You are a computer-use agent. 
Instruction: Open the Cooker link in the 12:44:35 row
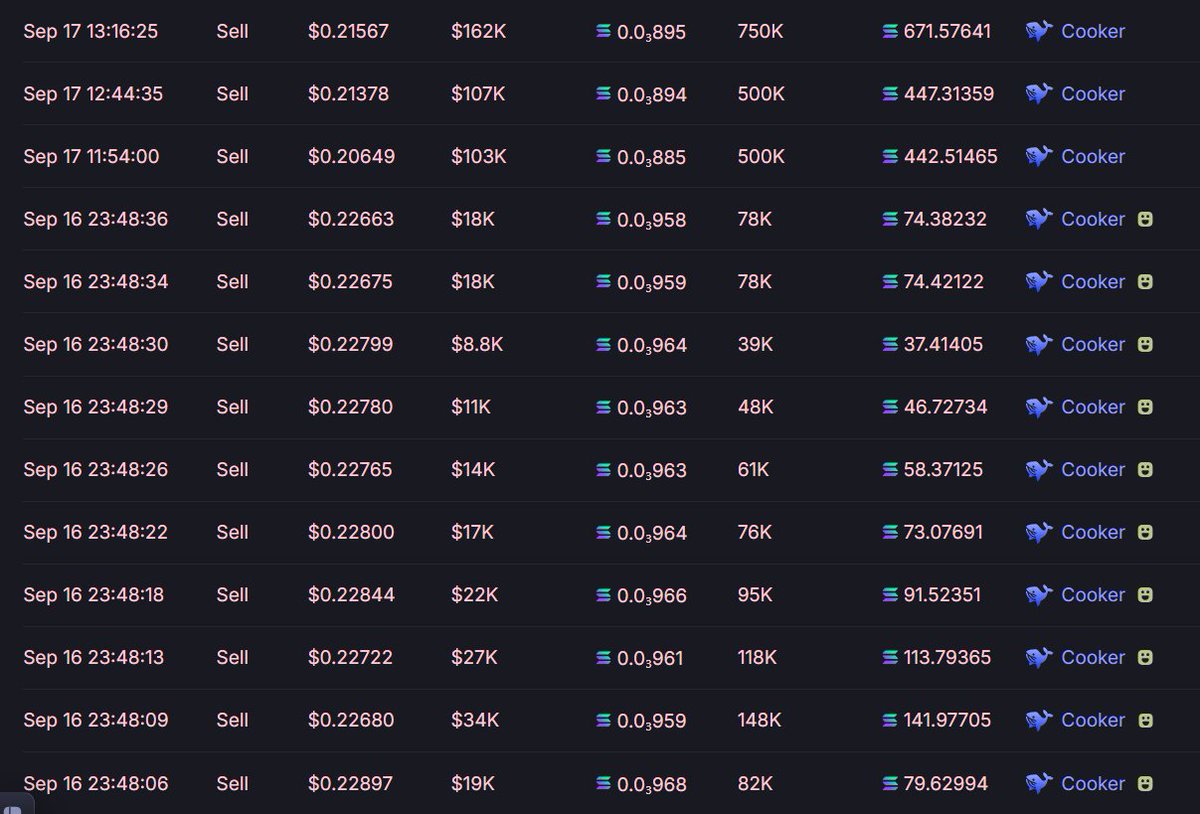(x=1093, y=94)
